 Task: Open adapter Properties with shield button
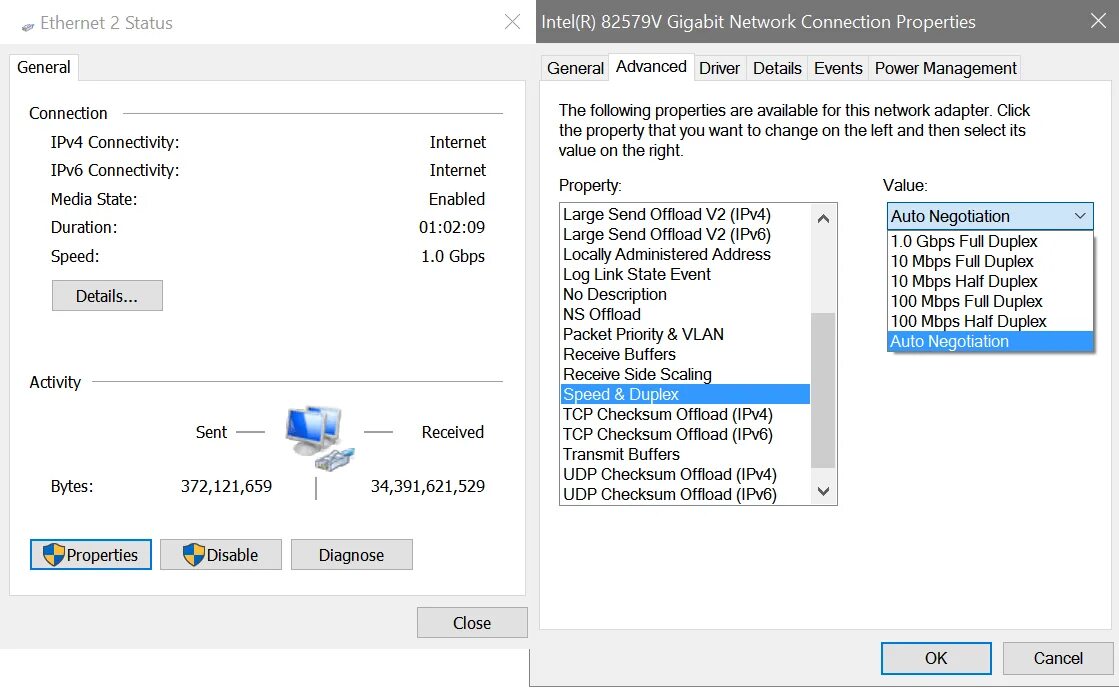click(x=91, y=555)
